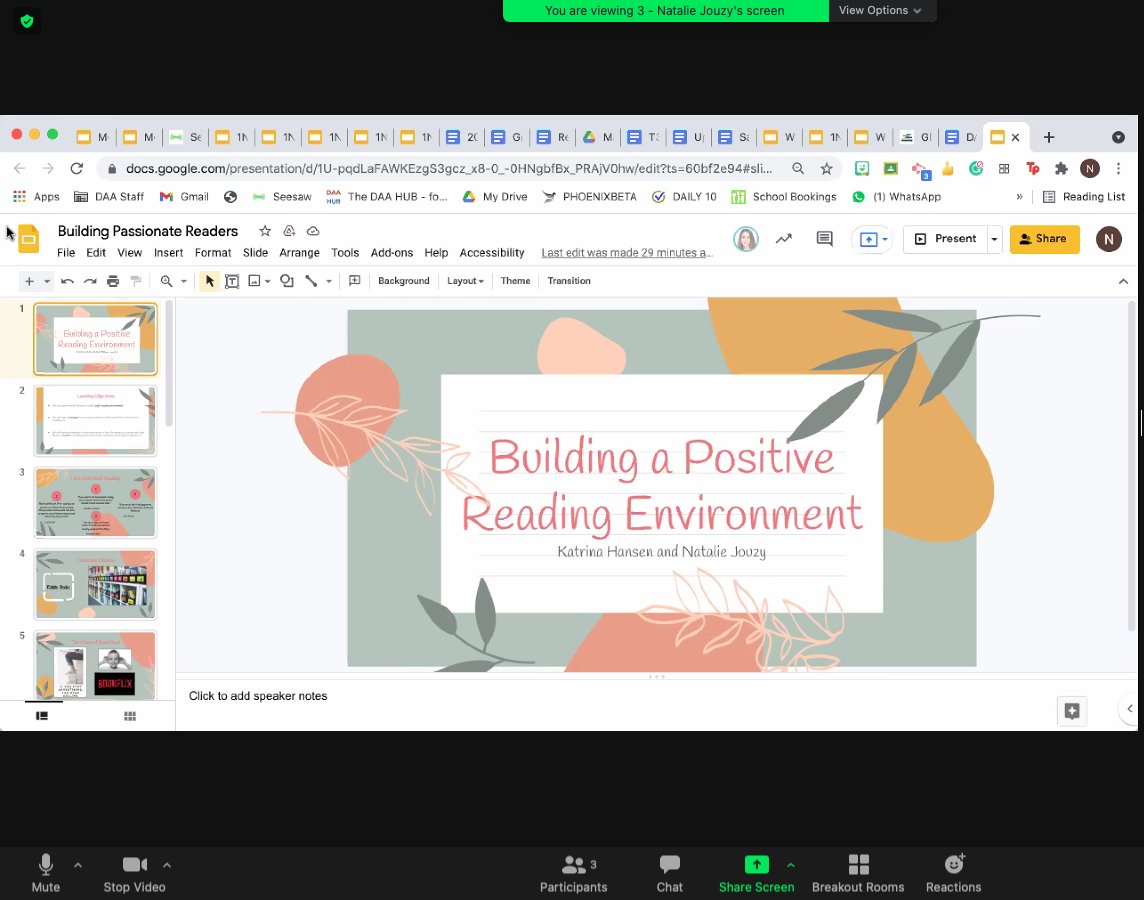1144x900 pixels.
Task: Open Last edit was made link
Action: click(x=627, y=252)
